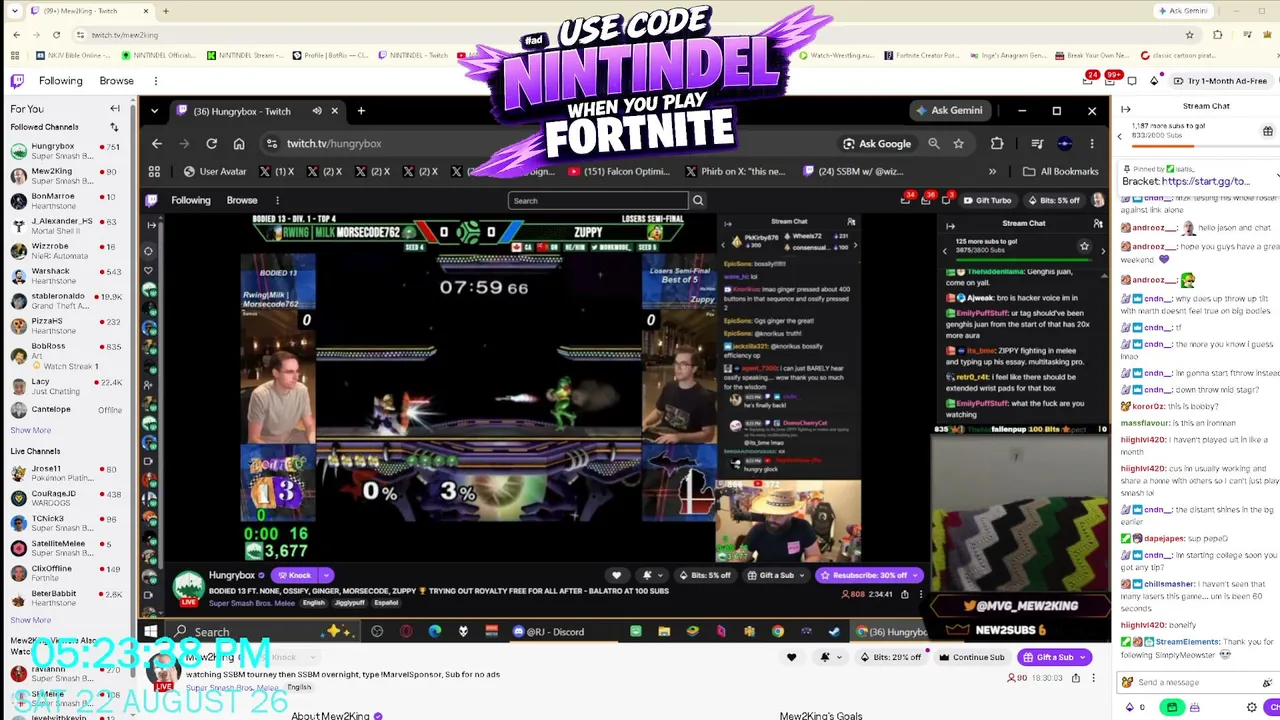This screenshot has width=1280, height=720.
Task: Toggle follow heart on Hungrybox channel
Action: click(616, 575)
